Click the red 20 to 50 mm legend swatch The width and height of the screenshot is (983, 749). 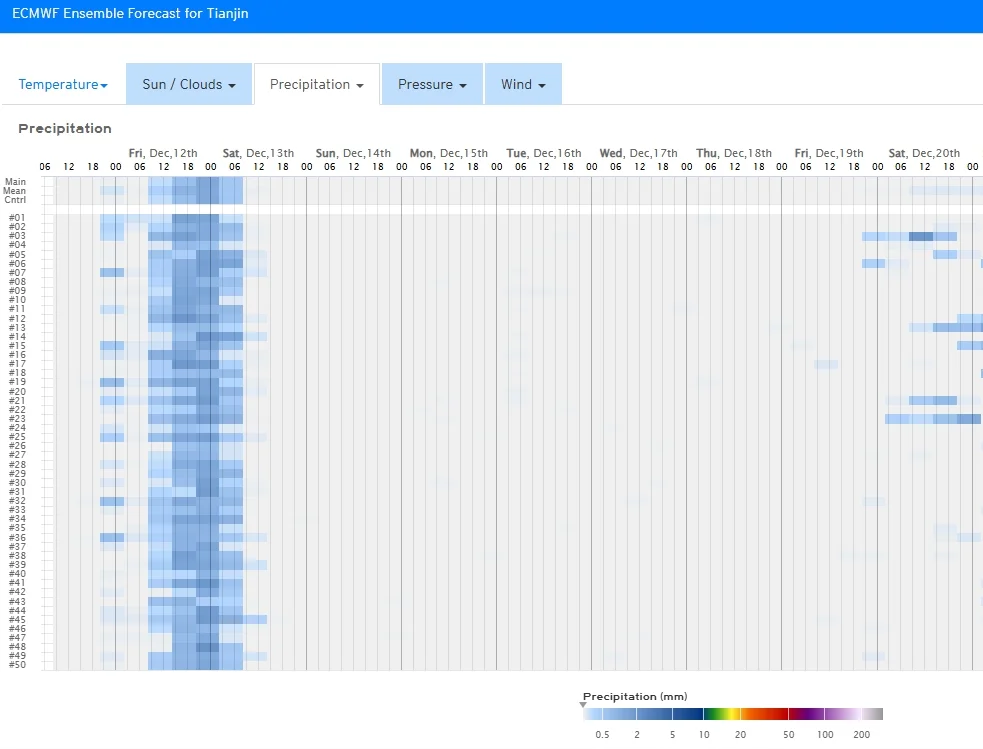764,714
